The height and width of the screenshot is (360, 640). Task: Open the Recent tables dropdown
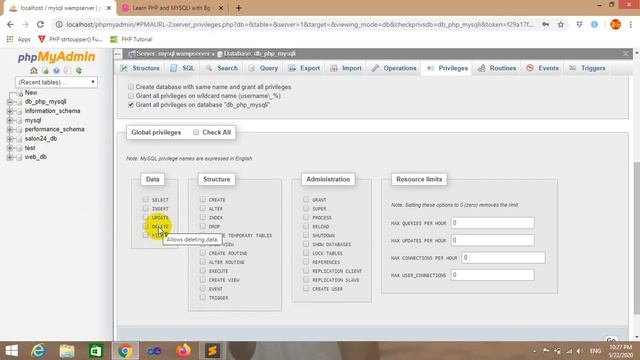(x=56, y=82)
